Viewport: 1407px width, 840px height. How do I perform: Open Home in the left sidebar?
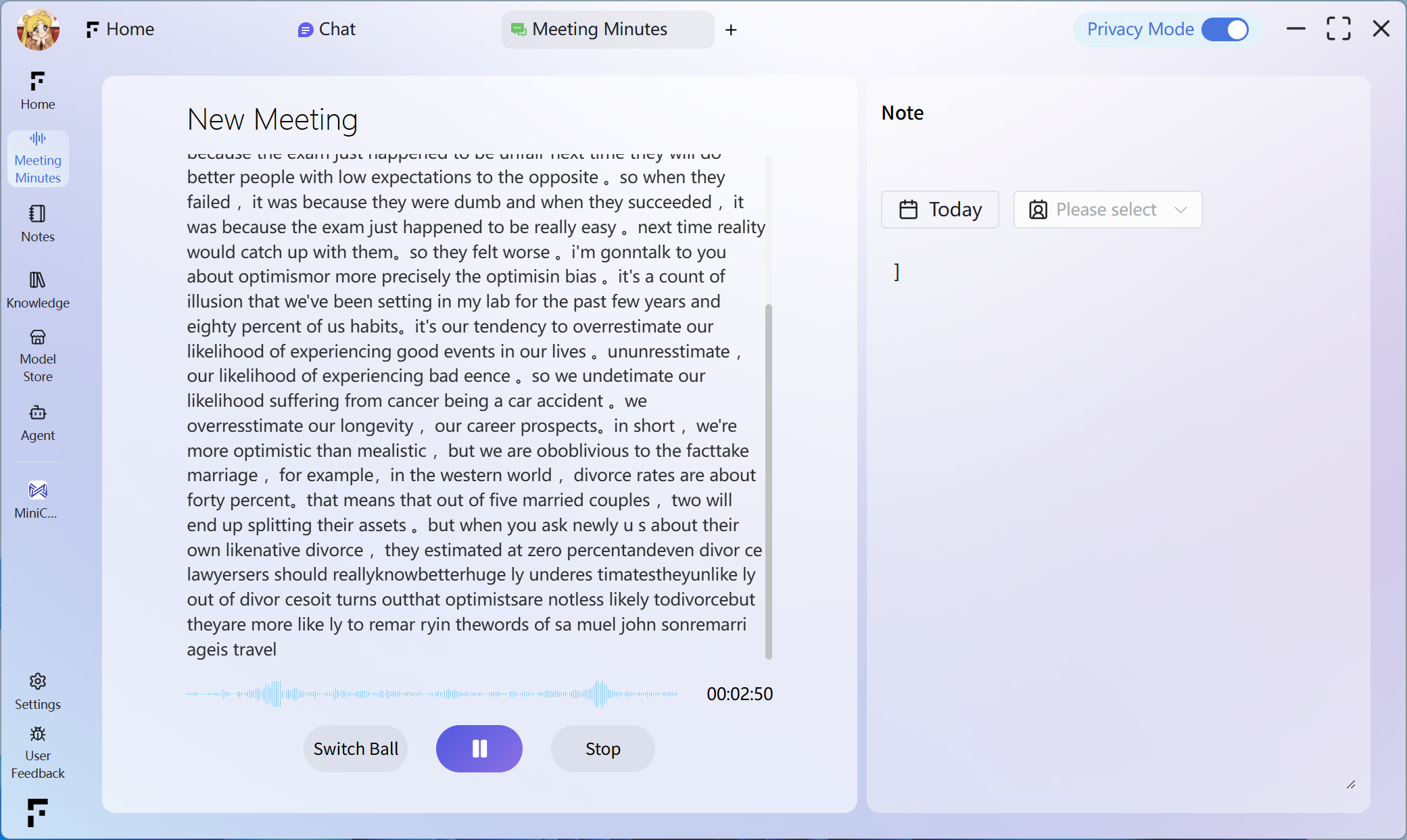click(37, 91)
